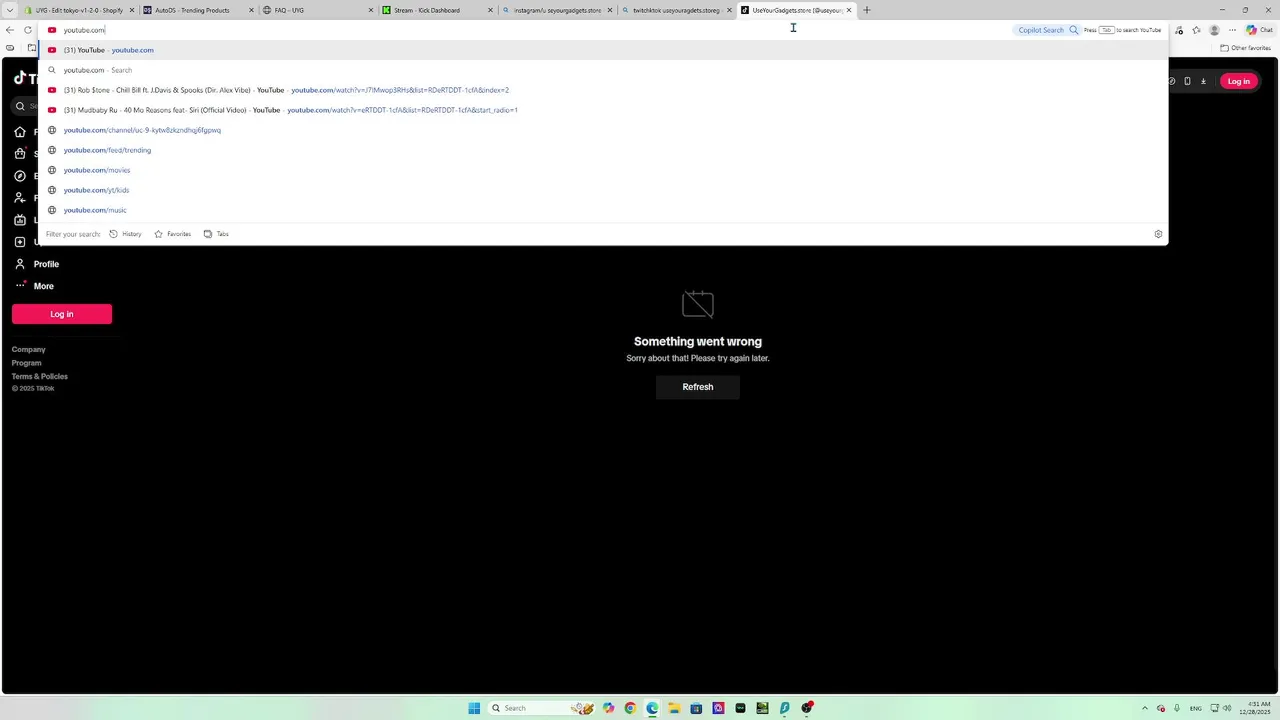Open address bar suggestion settings gear
The height and width of the screenshot is (720, 1280).
pos(1158,234)
